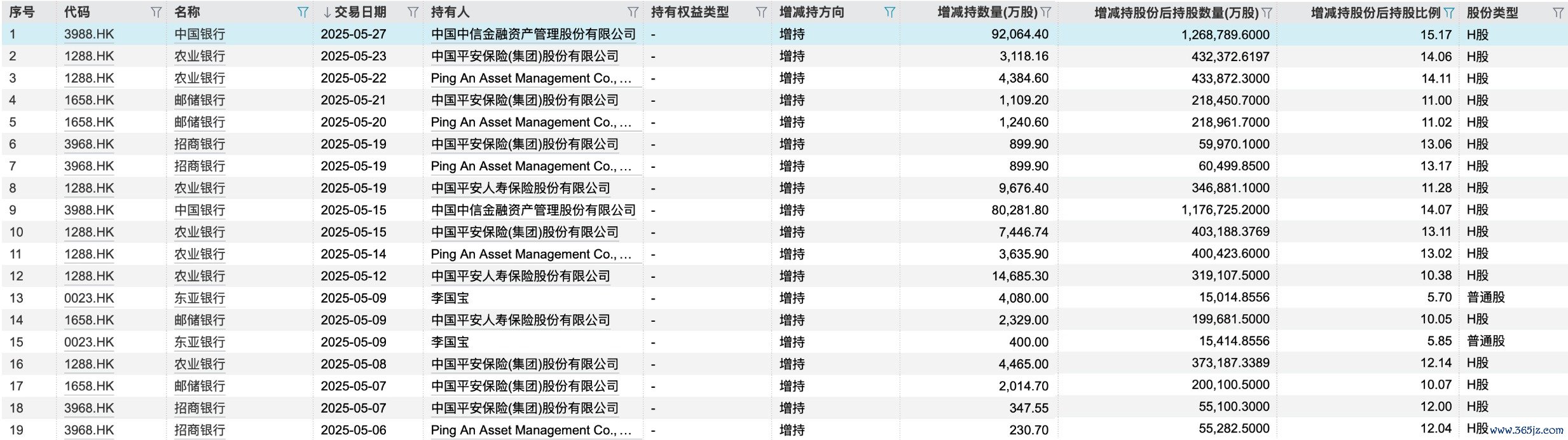Click the 增减持数量(万股) column header text
This screenshot has width=1568, height=440.
click(x=987, y=12)
